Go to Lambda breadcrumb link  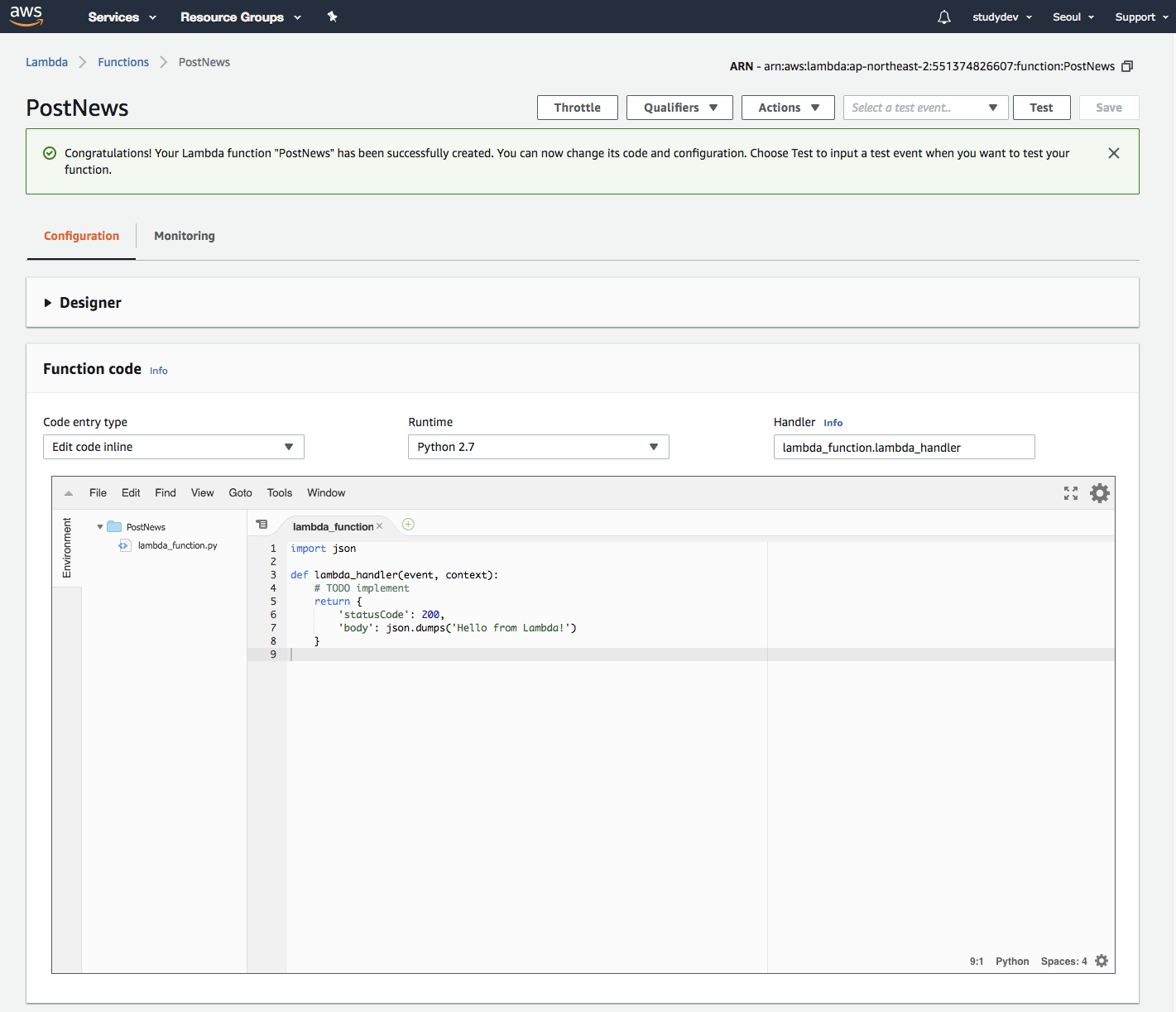click(x=47, y=62)
